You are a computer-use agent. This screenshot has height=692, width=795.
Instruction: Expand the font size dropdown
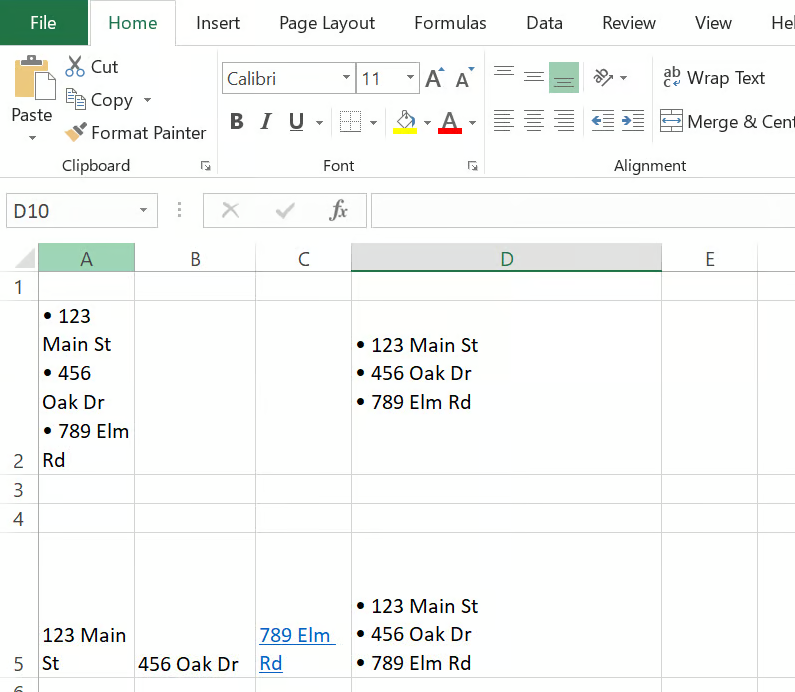tap(410, 78)
